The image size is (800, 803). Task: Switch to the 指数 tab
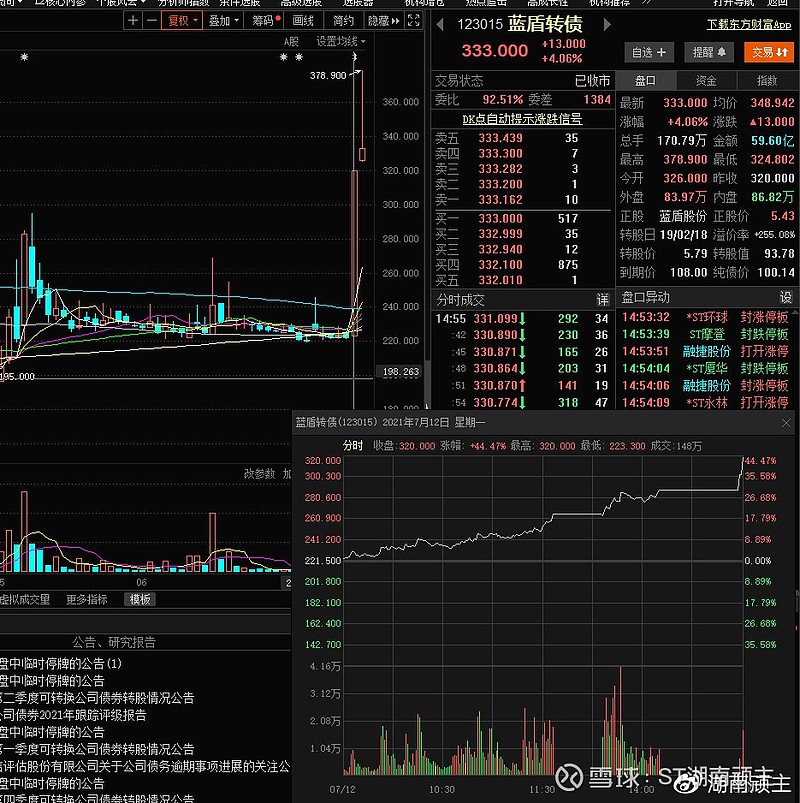coord(767,80)
